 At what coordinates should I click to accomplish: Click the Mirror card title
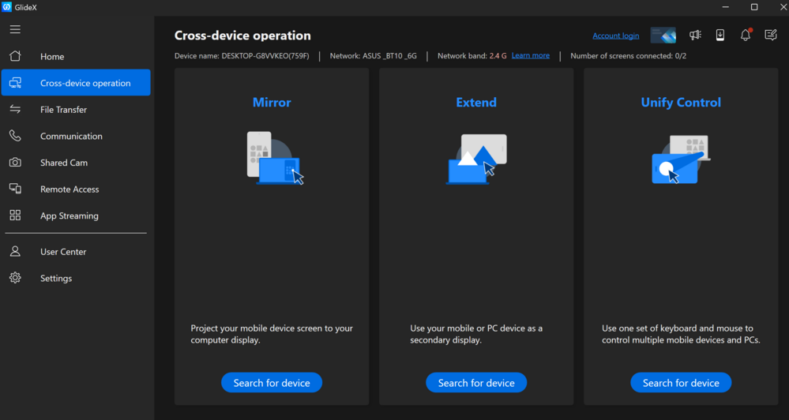click(272, 103)
